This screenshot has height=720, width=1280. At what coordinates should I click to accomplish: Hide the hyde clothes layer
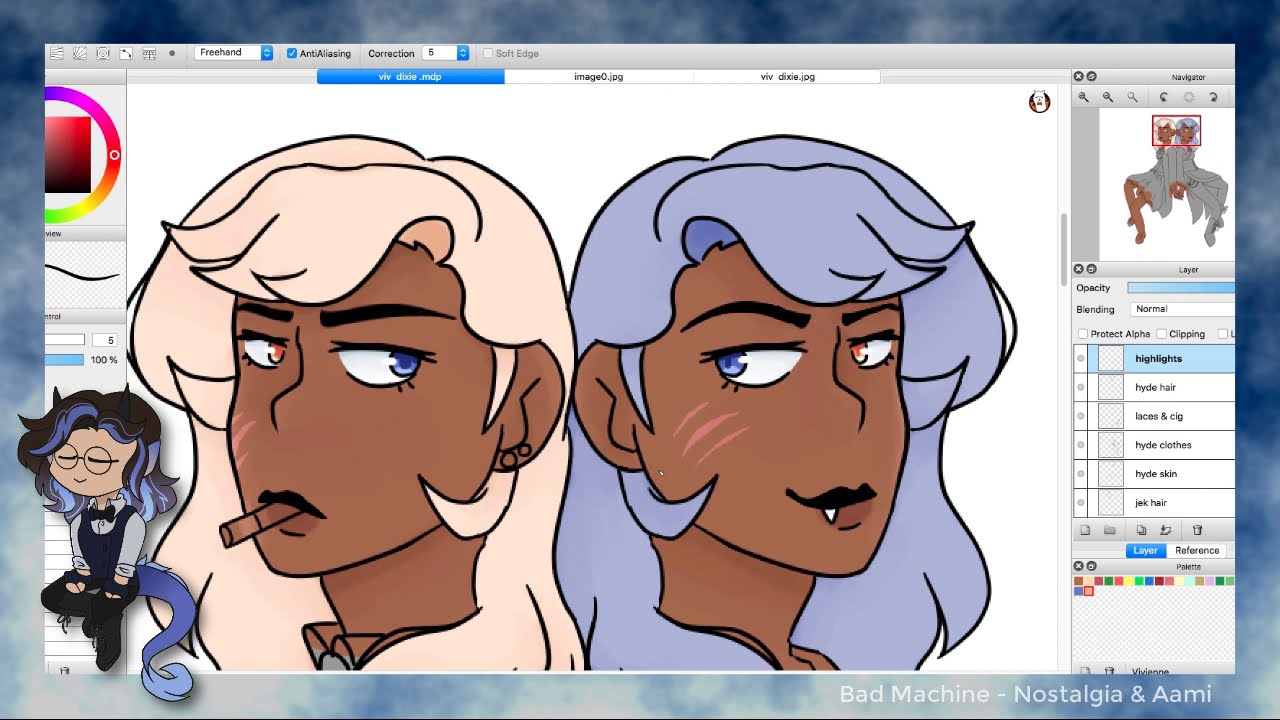[x=1081, y=445]
